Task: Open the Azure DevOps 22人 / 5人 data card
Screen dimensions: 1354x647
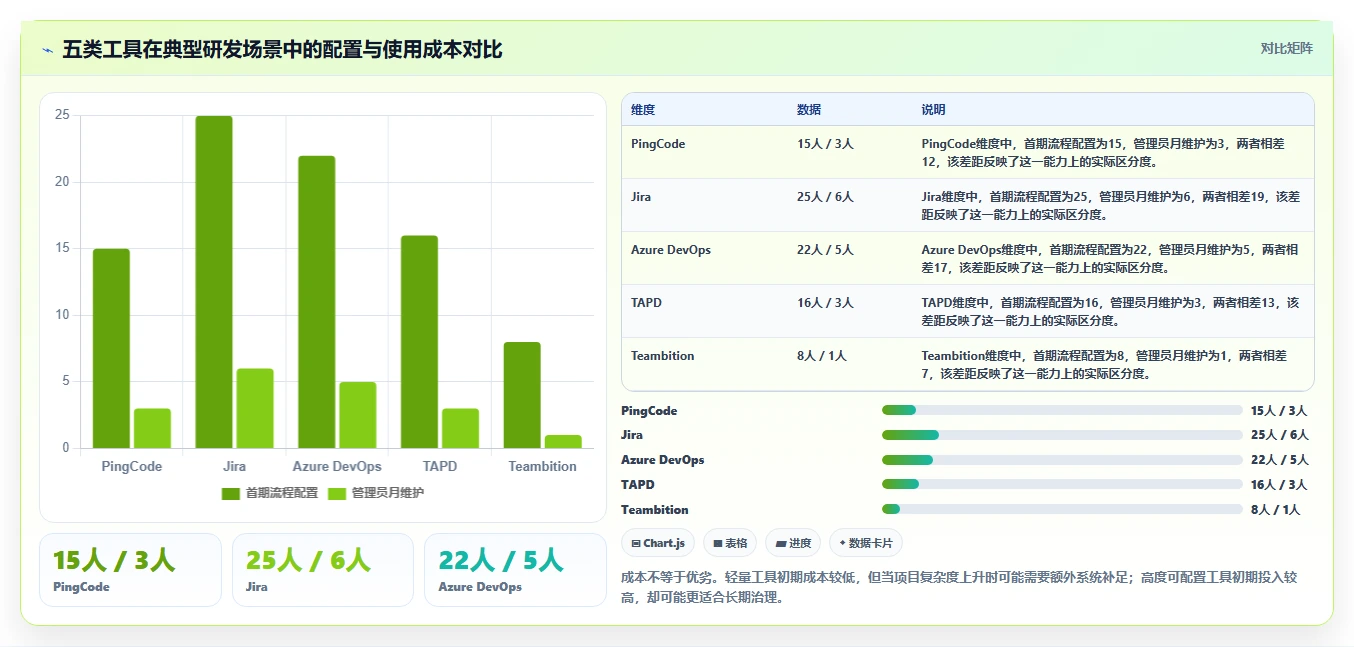Action: pos(515,570)
